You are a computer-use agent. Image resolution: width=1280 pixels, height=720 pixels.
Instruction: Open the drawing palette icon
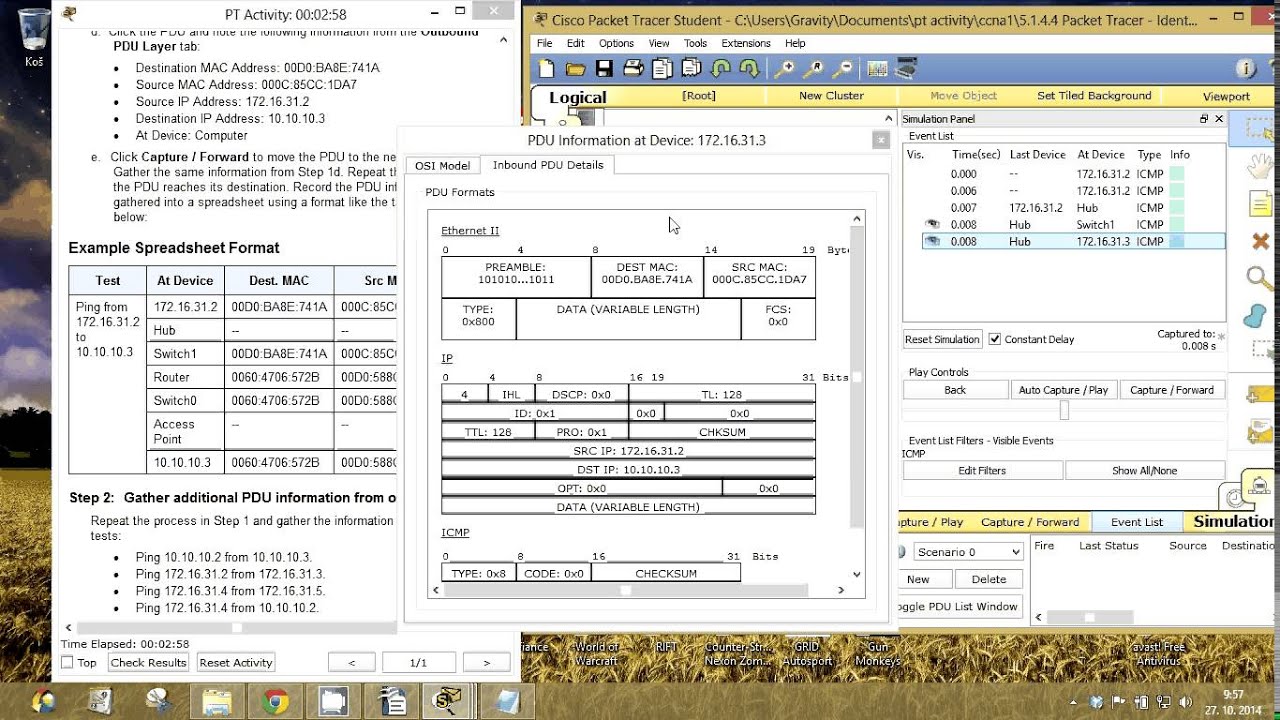878,69
